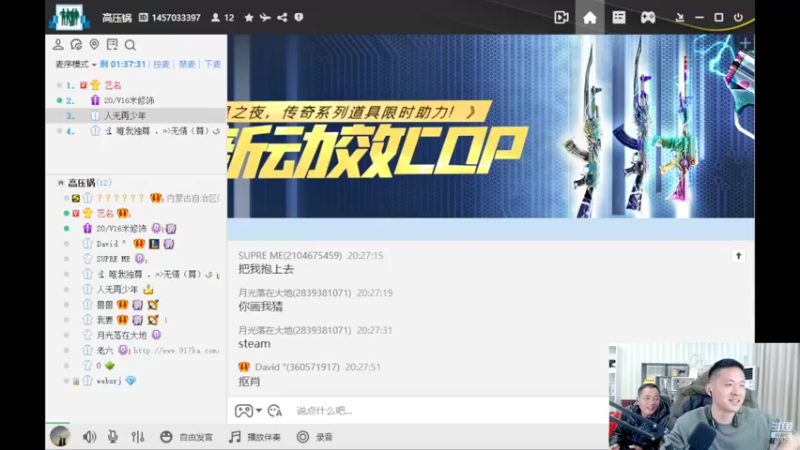Click the blue diamond badge beside webxrj
This screenshot has width=800, height=450.
coord(131,381)
